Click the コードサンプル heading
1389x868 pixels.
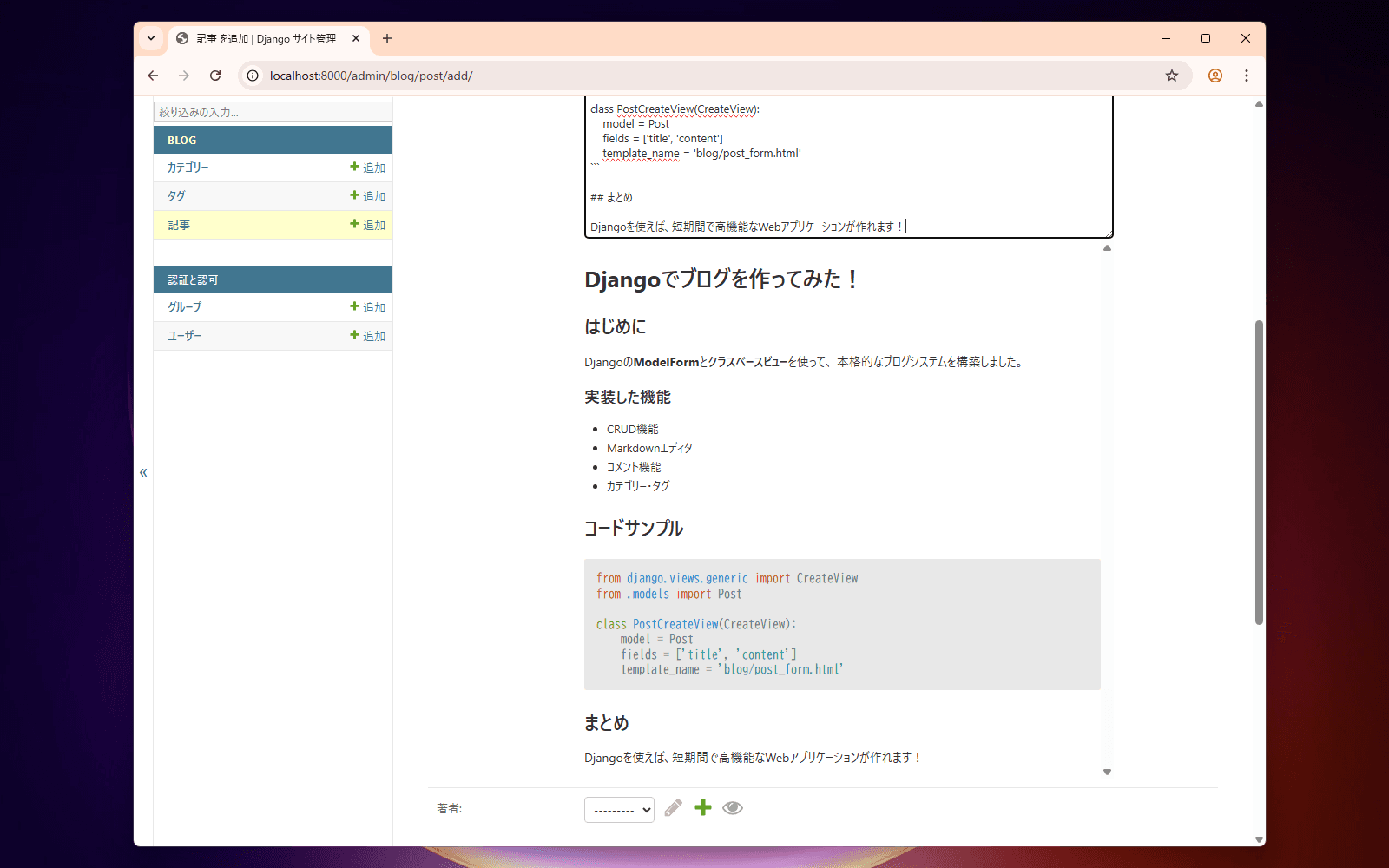(634, 528)
